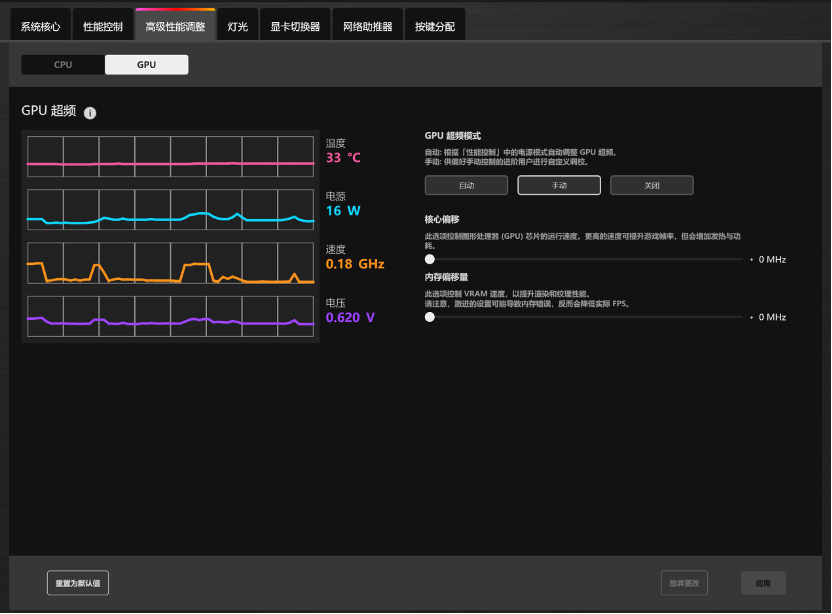832x614 pixels.
Task: Click the 放弃更改 button
Action: 684,583
